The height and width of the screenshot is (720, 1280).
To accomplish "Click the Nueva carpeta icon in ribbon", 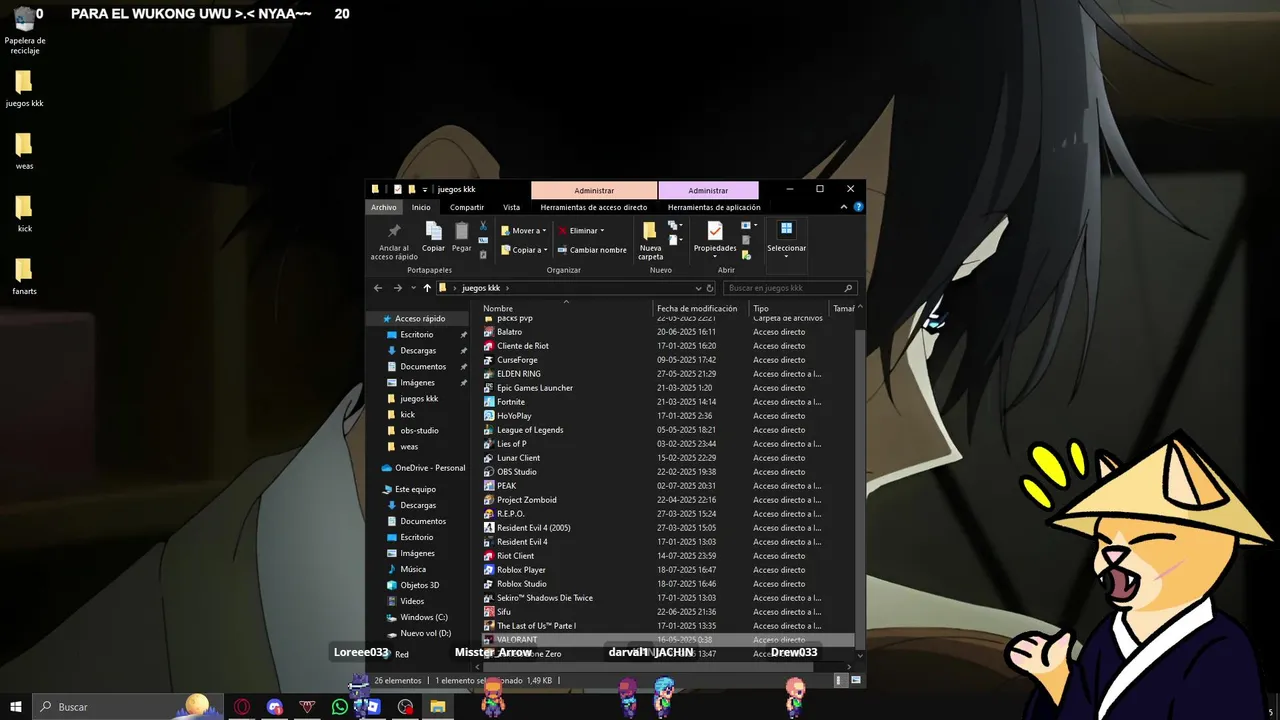I will coord(650,231).
